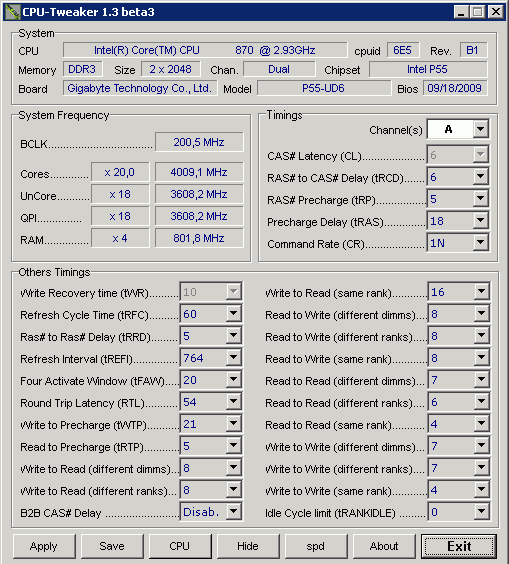Expand Read to Read (different dimms) dropdown
The width and height of the screenshot is (509, 564).
[x=481, y=380]
